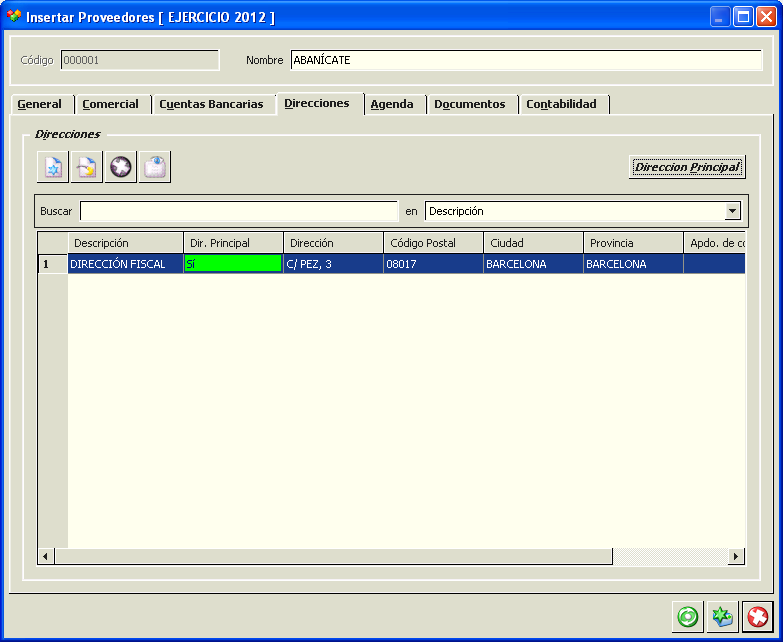Image resolution: width=783 pixels, height=642 pixels.
Task: Delete the address with the dark cross icon
Action: coord(121,167)
